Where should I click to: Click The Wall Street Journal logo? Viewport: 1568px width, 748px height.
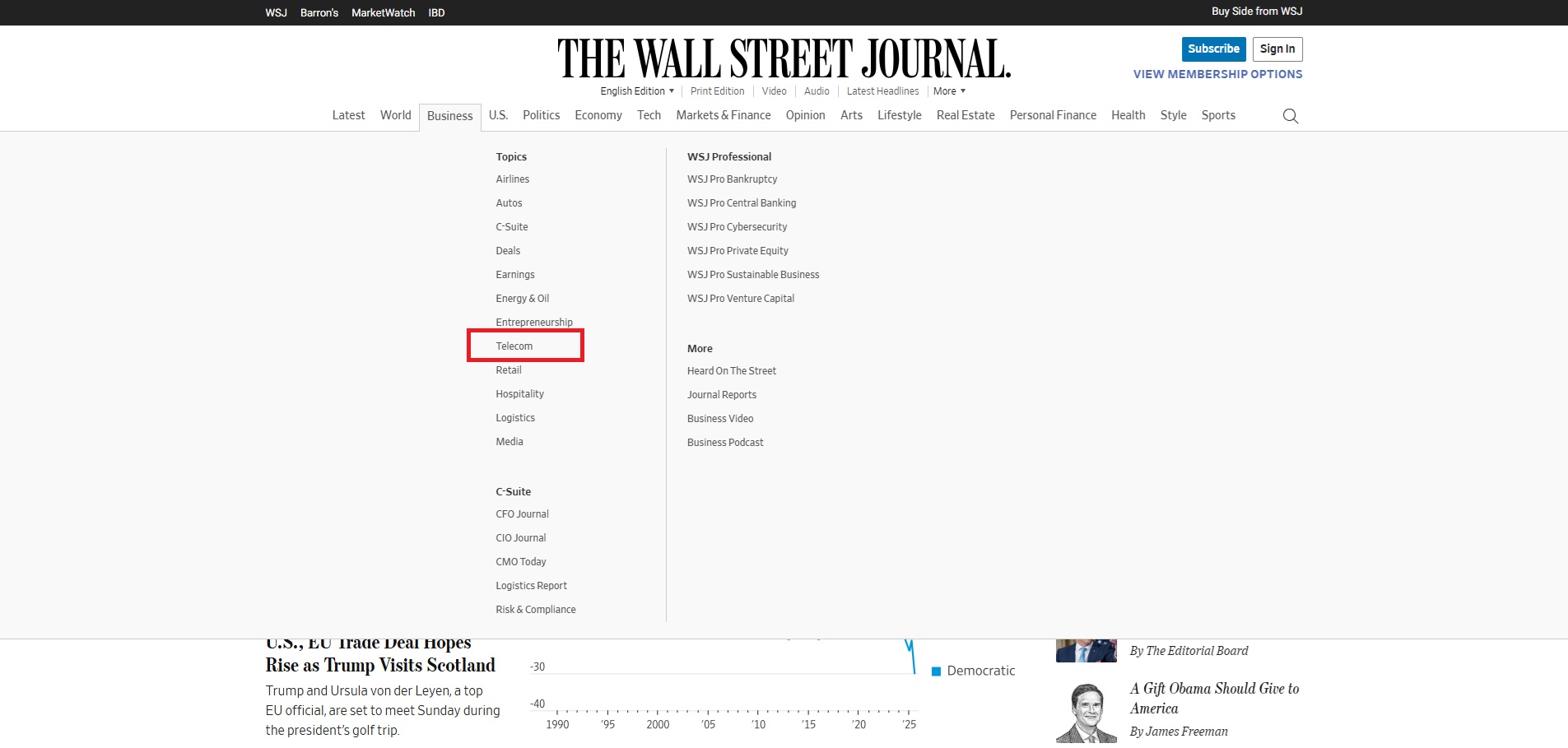784,58
